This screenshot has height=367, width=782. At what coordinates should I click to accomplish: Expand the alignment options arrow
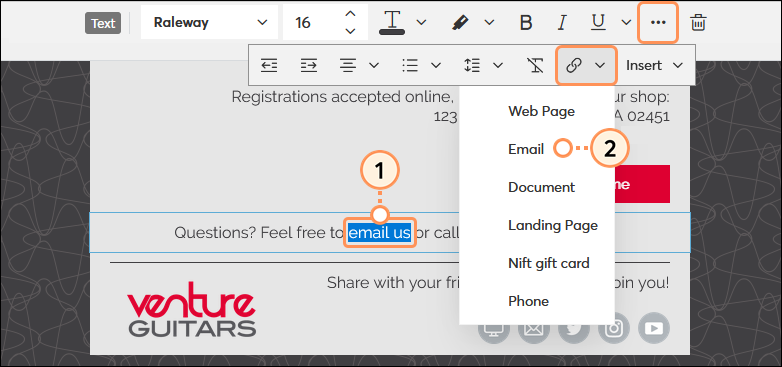click(x=374, y=65)
